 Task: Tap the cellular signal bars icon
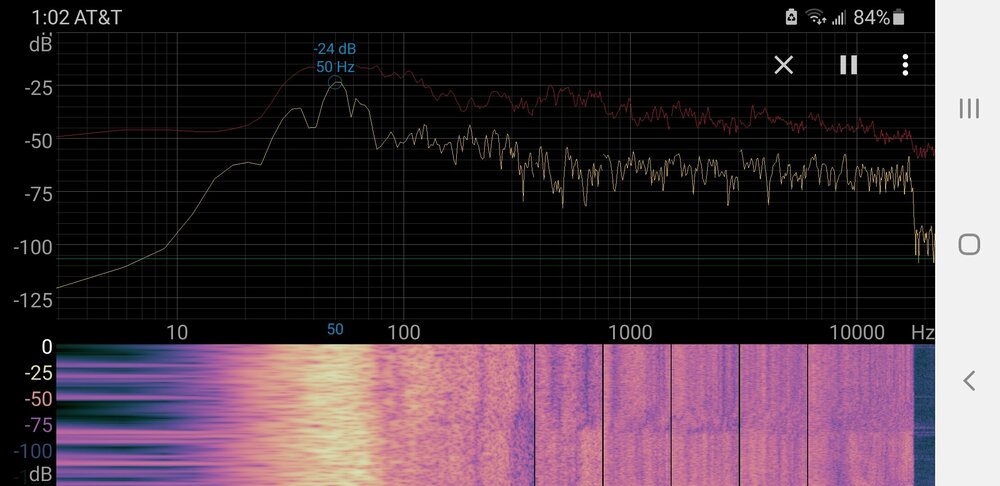839,17
